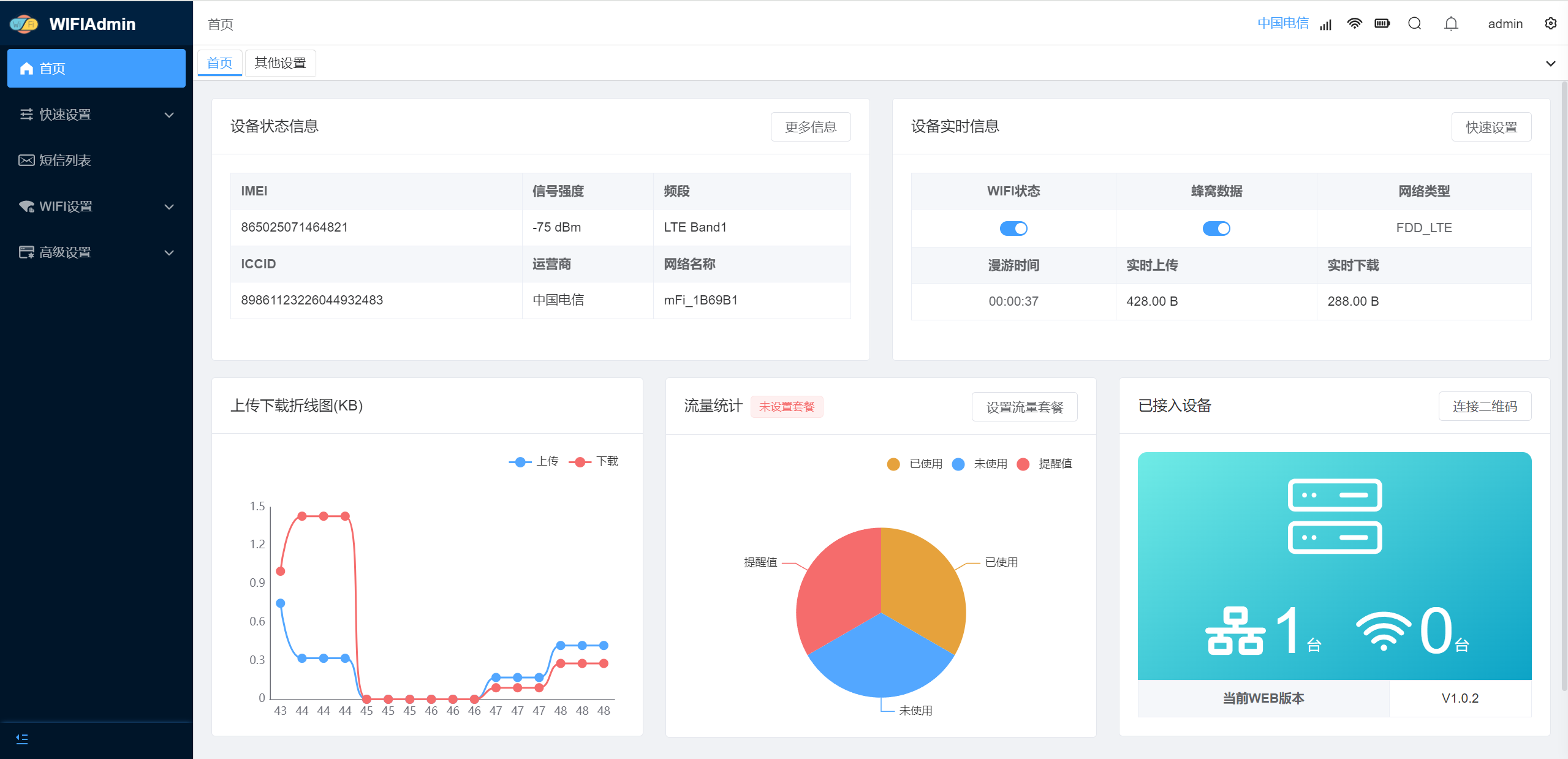Click the advanced settings icon beside 高级设置
Viewport: 1568px width, 759px height.
pos(26,252)
